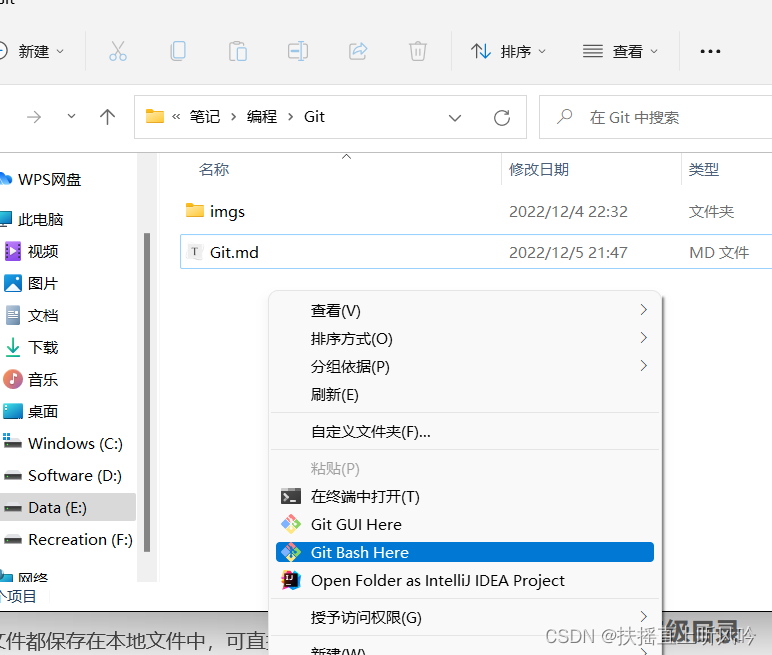Image resolution: width=772 pixels, height=655 pixels.
Task: Select Windows (C:) drive
Action: [75, 443]
